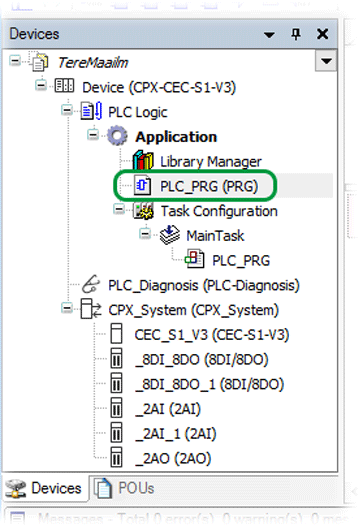
Task: Collapse the Application node
Action: coord(93,135)
